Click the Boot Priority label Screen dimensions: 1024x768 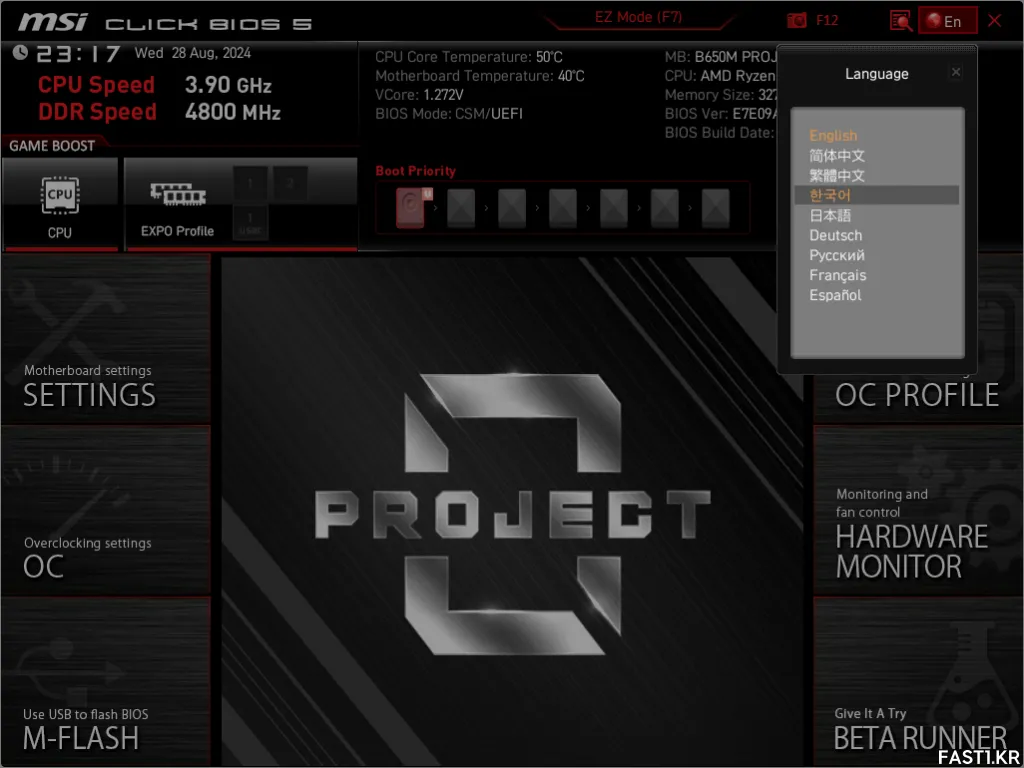(415, 171)
